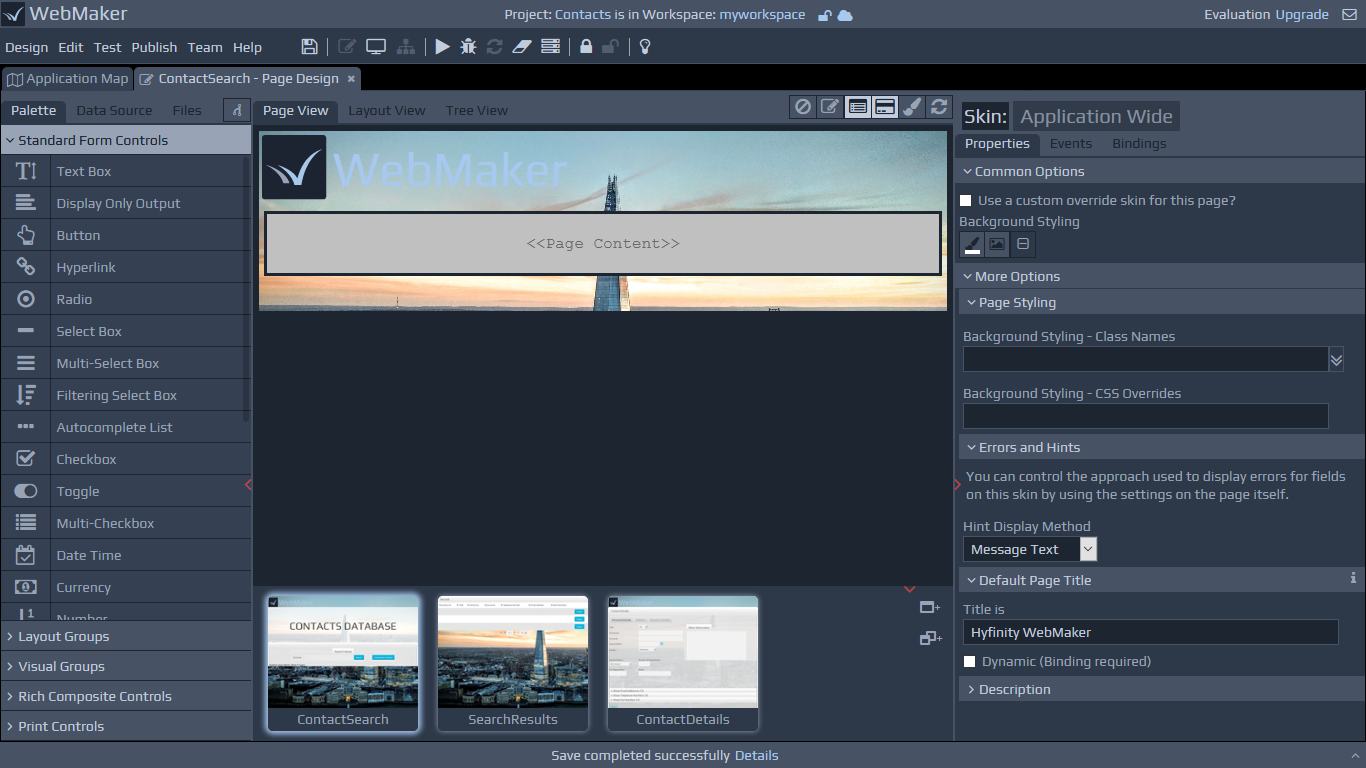
Task: Enable custom override skin for this page
Action: tap(966, 201)
